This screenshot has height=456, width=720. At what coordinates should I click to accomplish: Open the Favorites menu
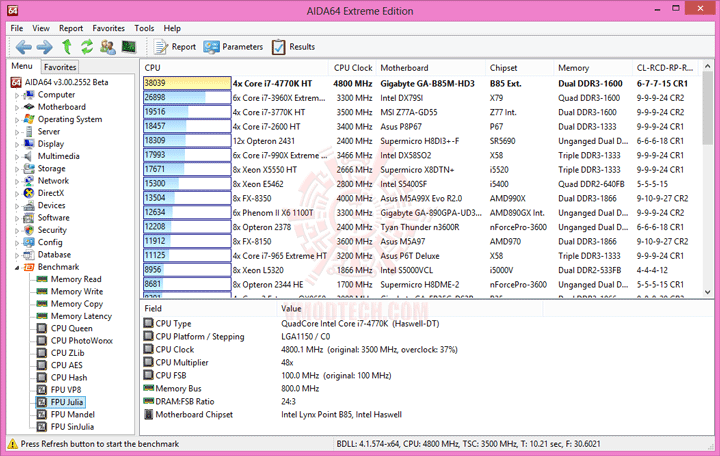108,28
